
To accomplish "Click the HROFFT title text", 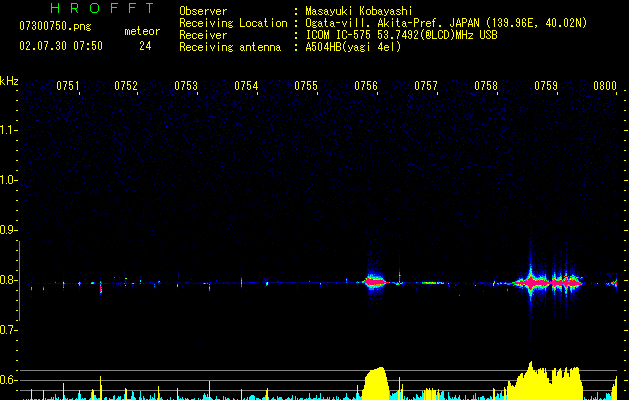I will [103, 8].
